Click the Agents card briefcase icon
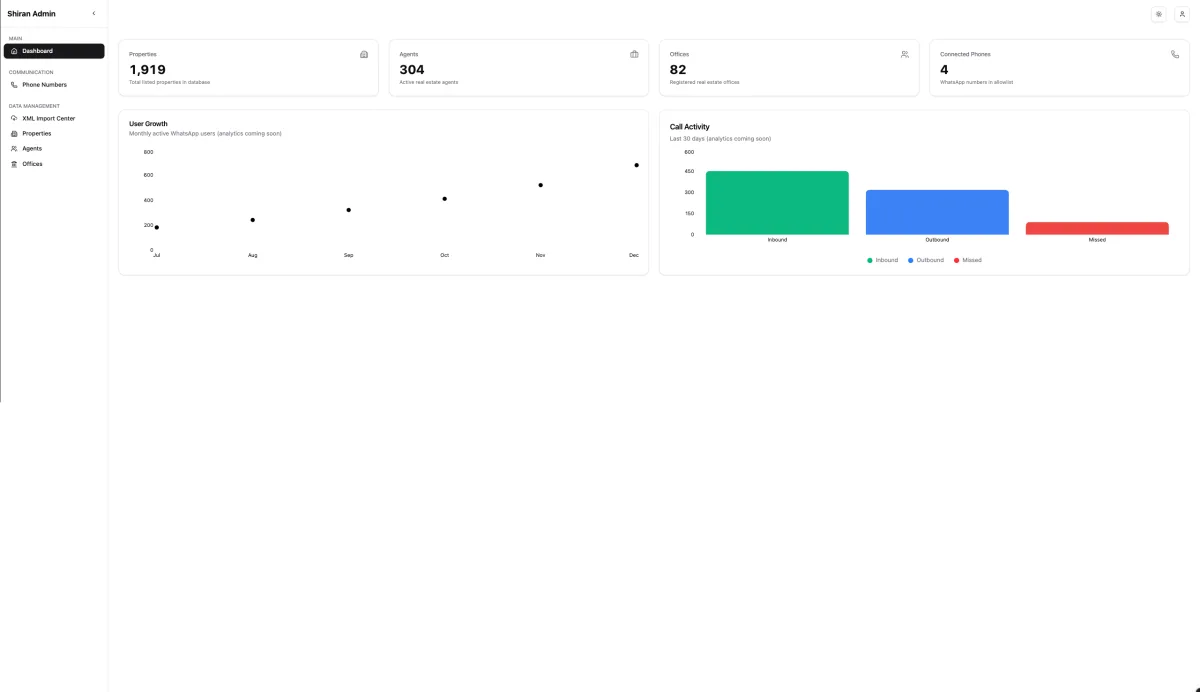Screen dimensions: 1200x692 [634, 54]
